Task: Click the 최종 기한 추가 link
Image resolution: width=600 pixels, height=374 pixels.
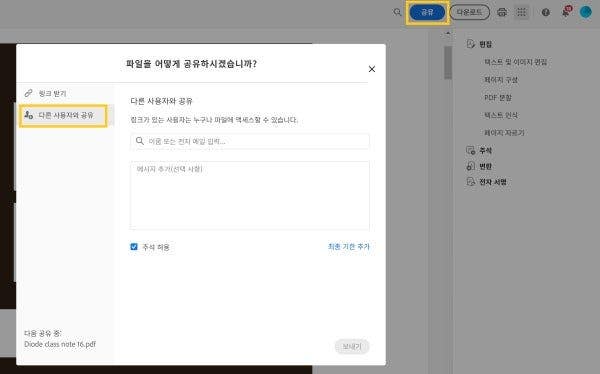Action: (x=349, y=247)
